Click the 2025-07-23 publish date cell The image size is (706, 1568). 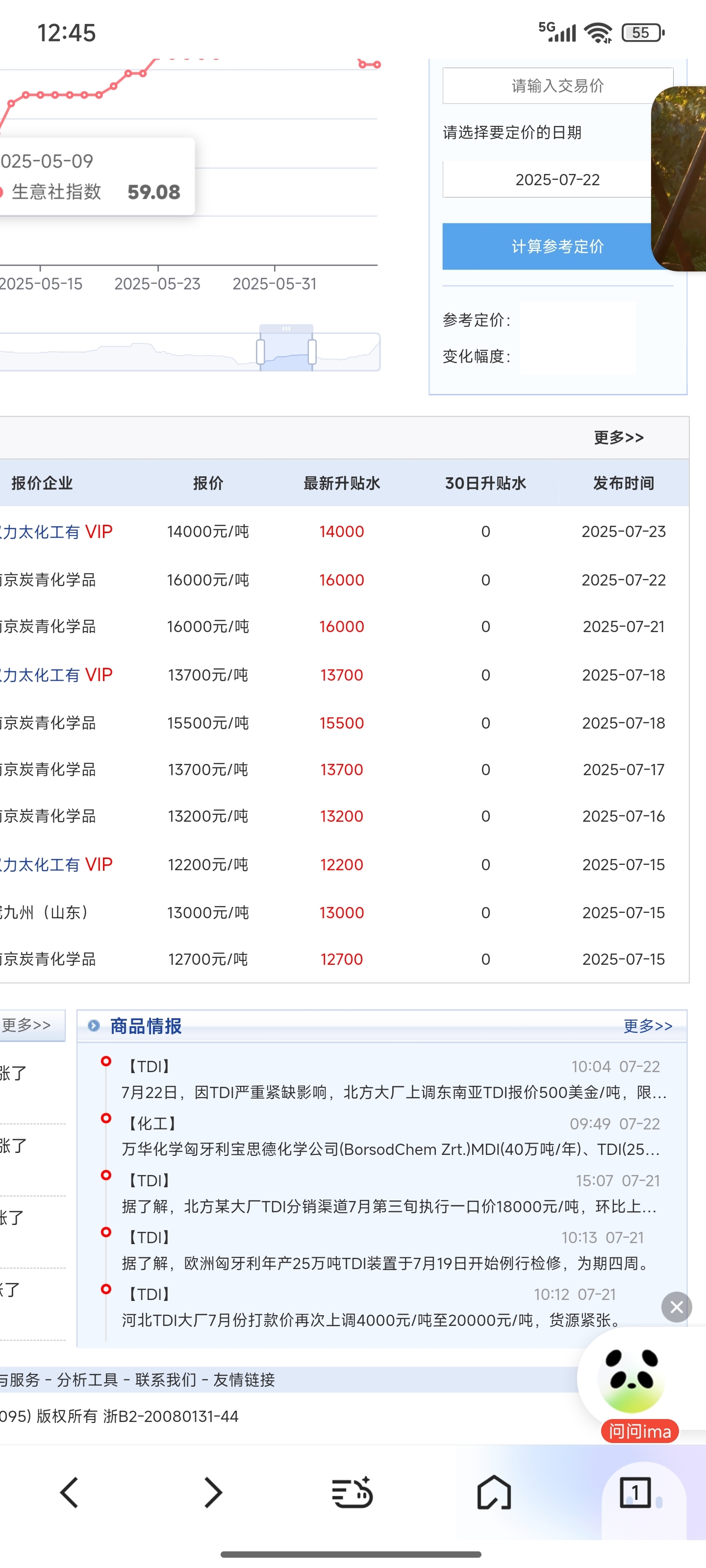click(x=624, y=532)
